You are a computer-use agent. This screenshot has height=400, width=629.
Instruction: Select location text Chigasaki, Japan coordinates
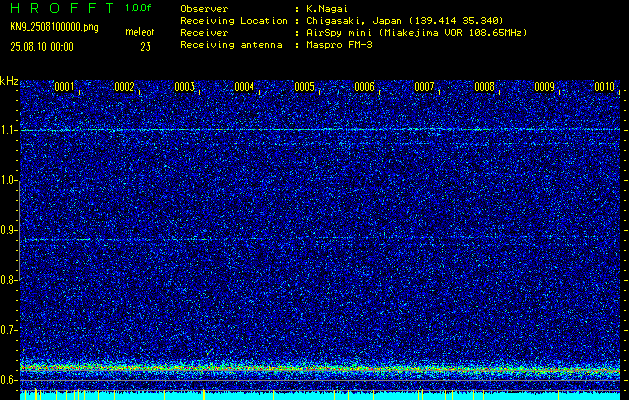pos(405,21)
